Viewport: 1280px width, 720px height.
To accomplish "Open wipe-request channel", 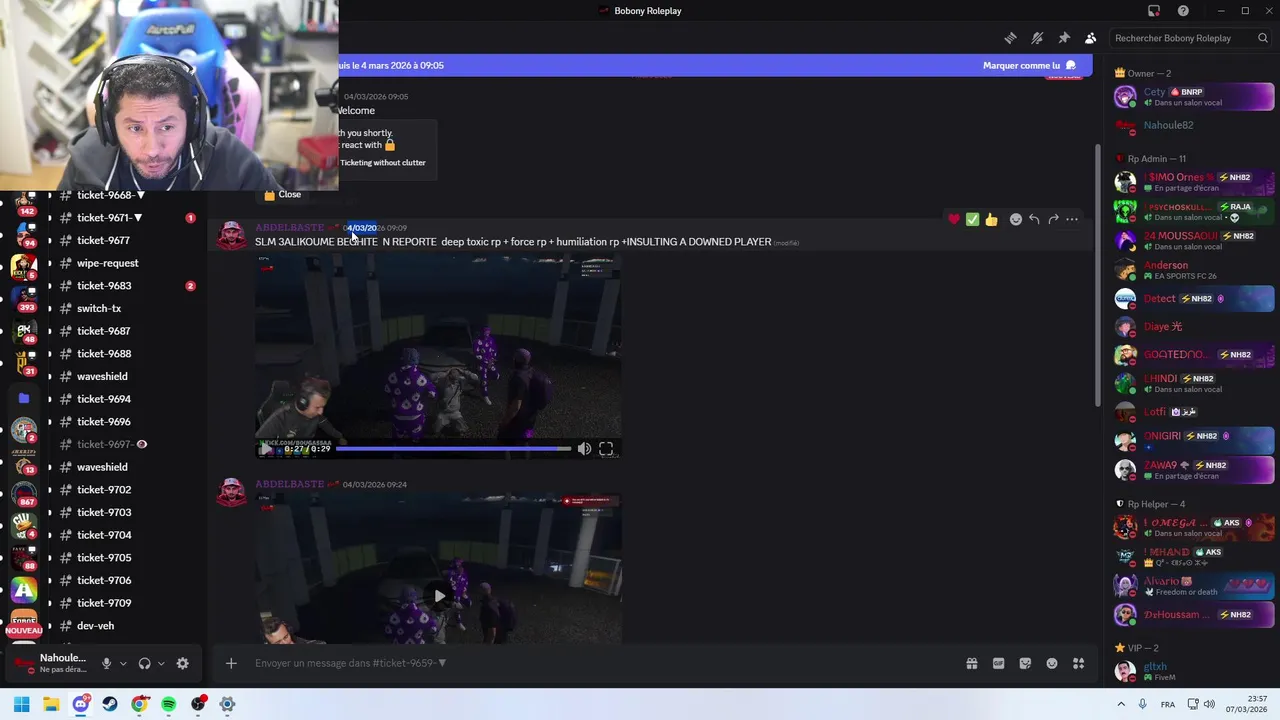I will [107, 263].
